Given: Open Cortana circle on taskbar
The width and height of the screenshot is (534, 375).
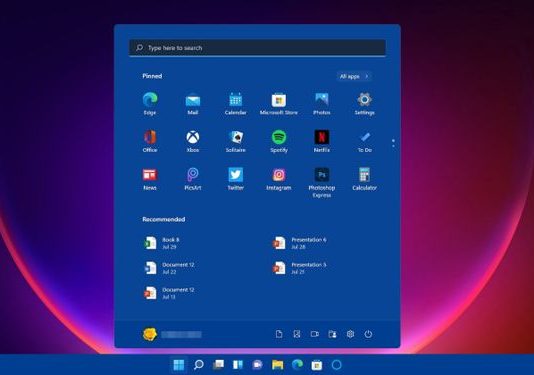Looking at the screenshot, I should (x=336, y=365).
